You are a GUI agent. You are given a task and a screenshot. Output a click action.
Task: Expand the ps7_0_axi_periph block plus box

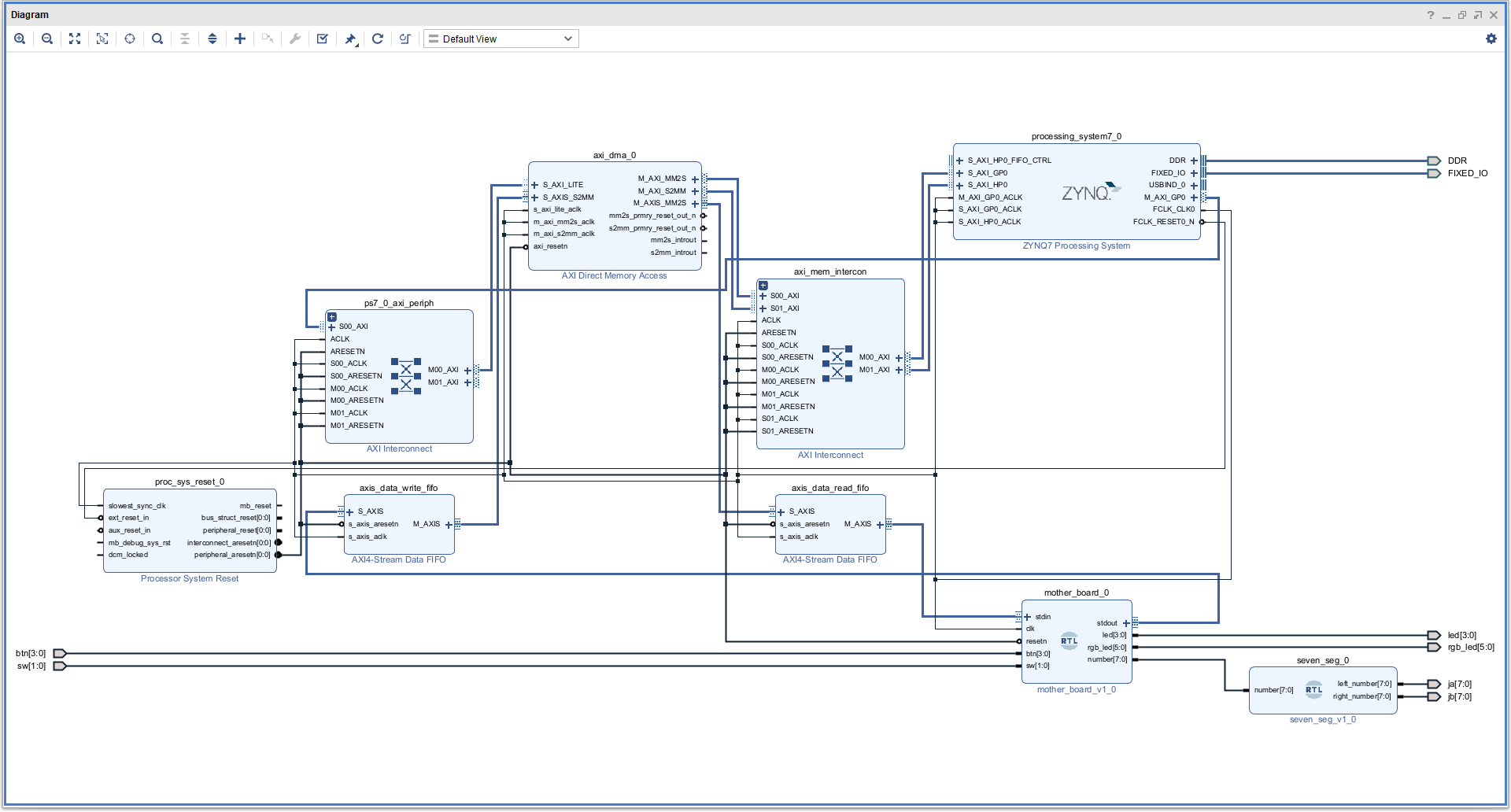pos(332,317)
